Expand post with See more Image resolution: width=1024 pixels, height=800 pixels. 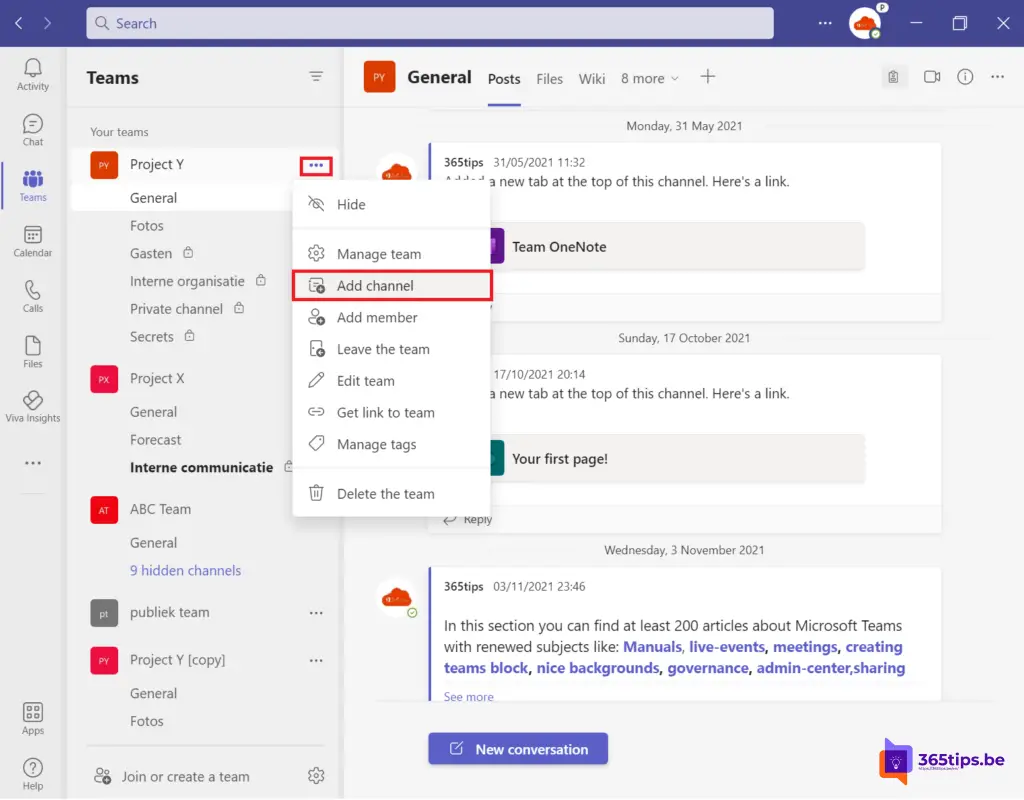click(x=468, y=697)
